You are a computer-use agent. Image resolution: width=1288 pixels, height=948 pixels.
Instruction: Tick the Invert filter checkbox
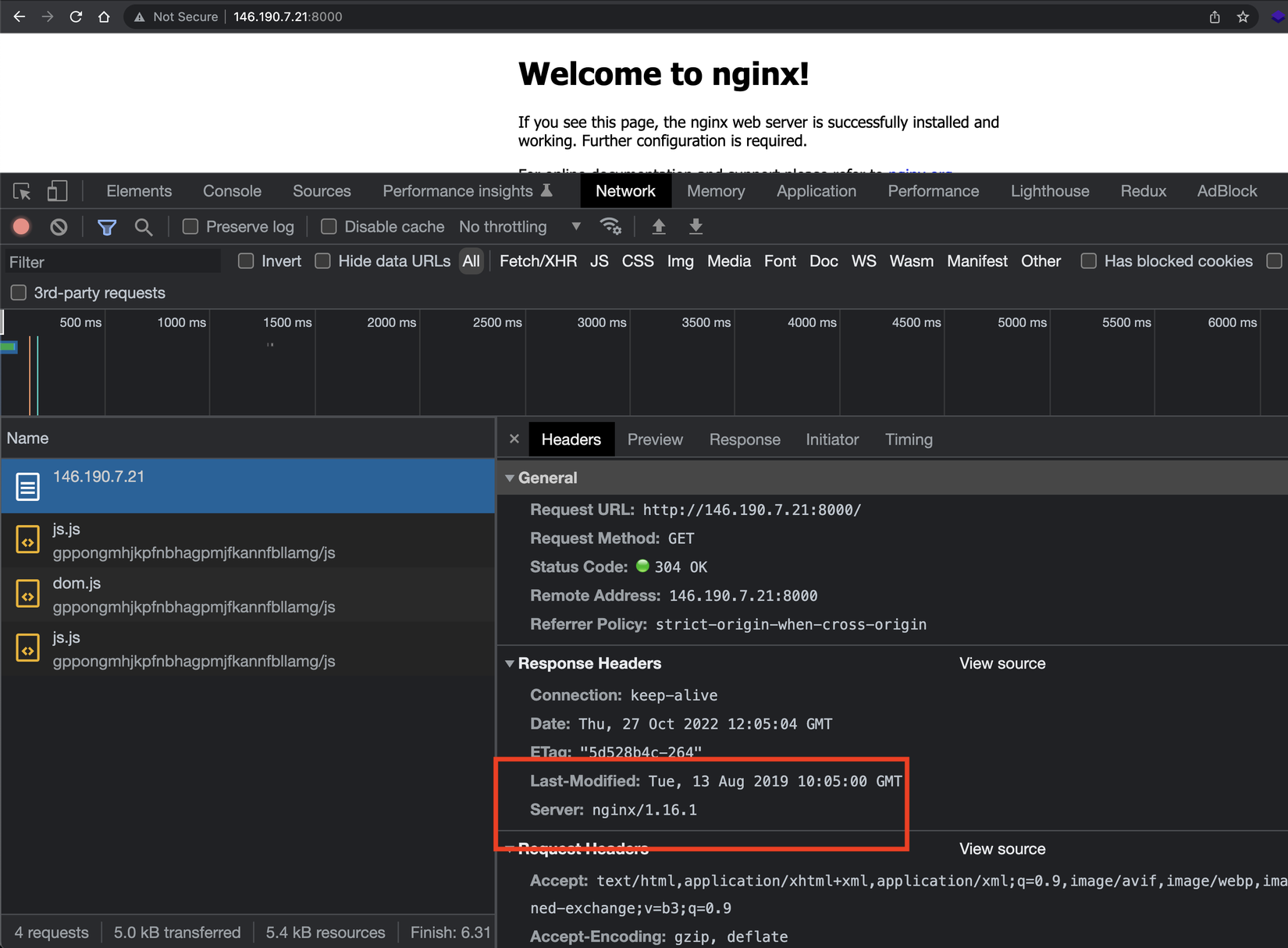[x=246, y=261]
